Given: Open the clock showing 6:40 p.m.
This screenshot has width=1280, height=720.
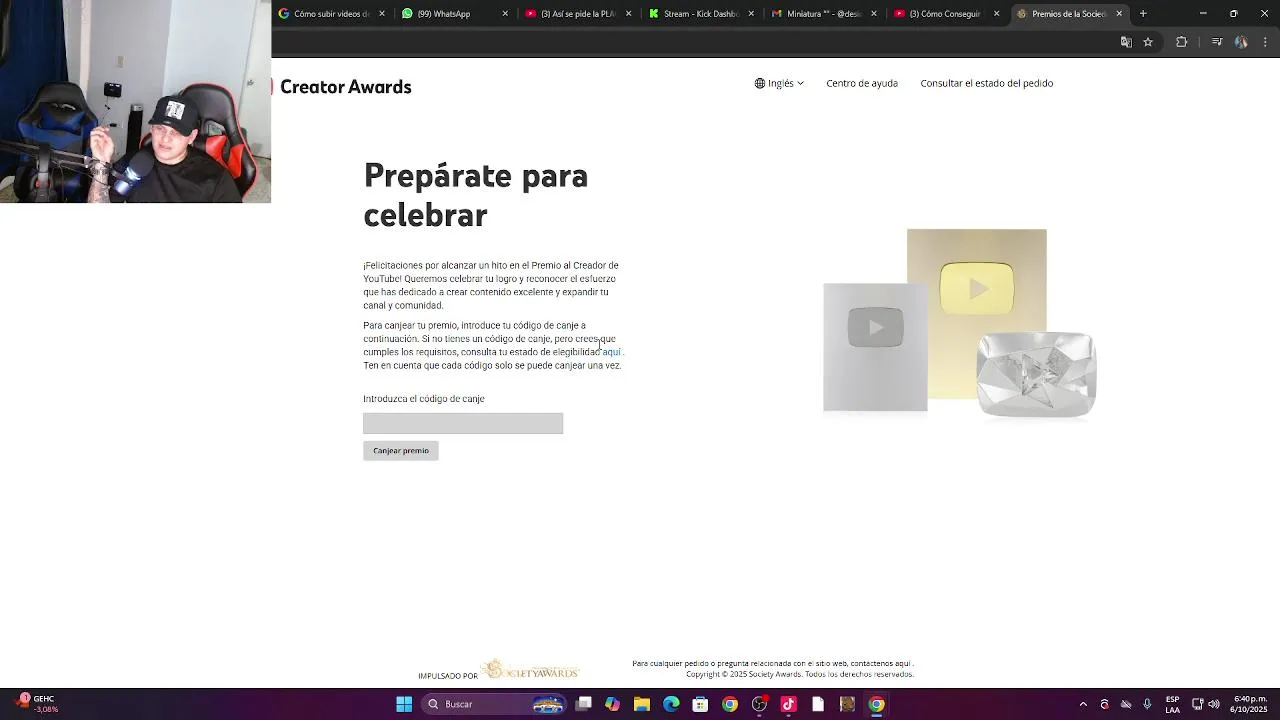Looking at the screenshot, I should pos(1250,704).
